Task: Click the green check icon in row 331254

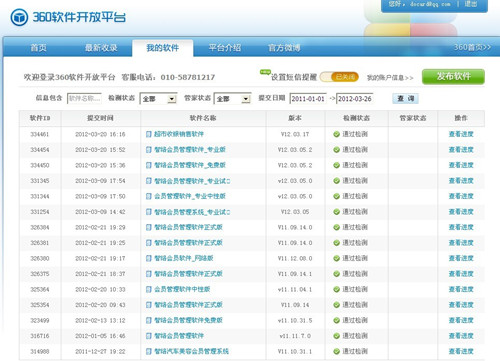Action: click(x=337, y=212)
